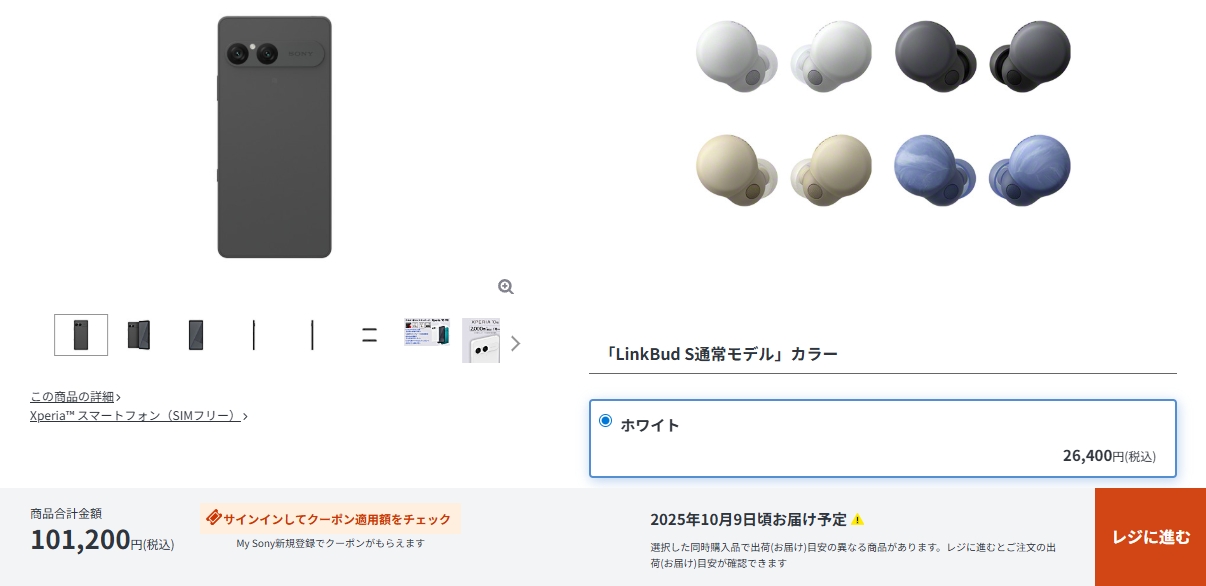Select the ホワイト radio button
1206x586 pixels.
click(605, 421)
